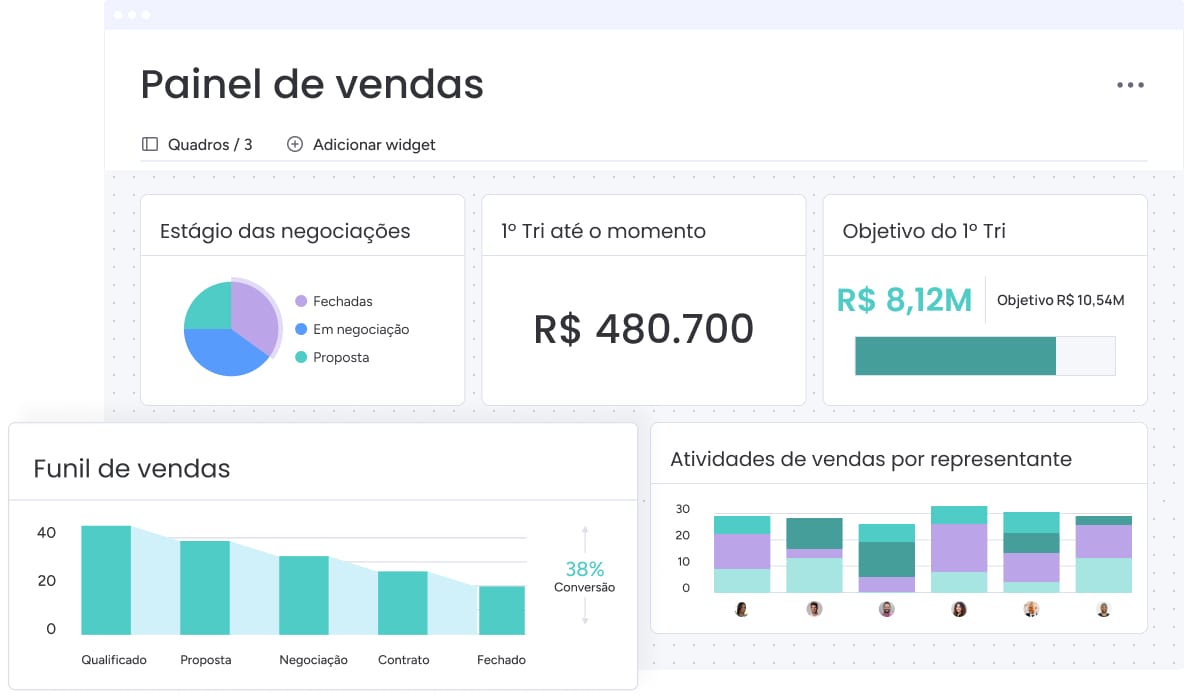This screenshot has width=1184, height=699.
Task: Click the "Painel de vendas" title to edit
Action: click(x=311, y=84)
